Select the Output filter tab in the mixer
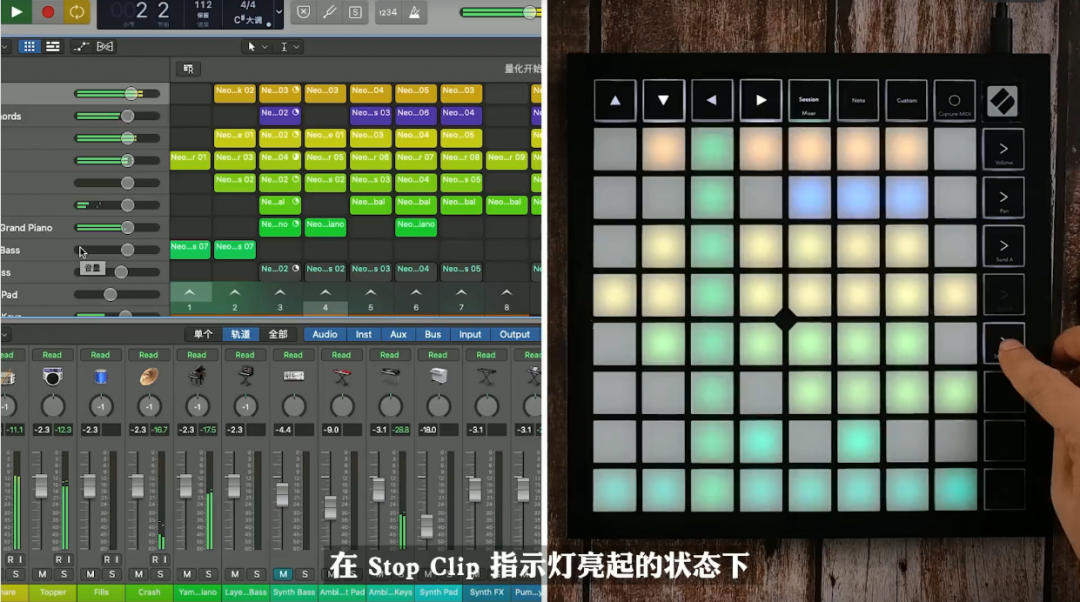This screenshot has width=1080, height=602. pos(513,334)
